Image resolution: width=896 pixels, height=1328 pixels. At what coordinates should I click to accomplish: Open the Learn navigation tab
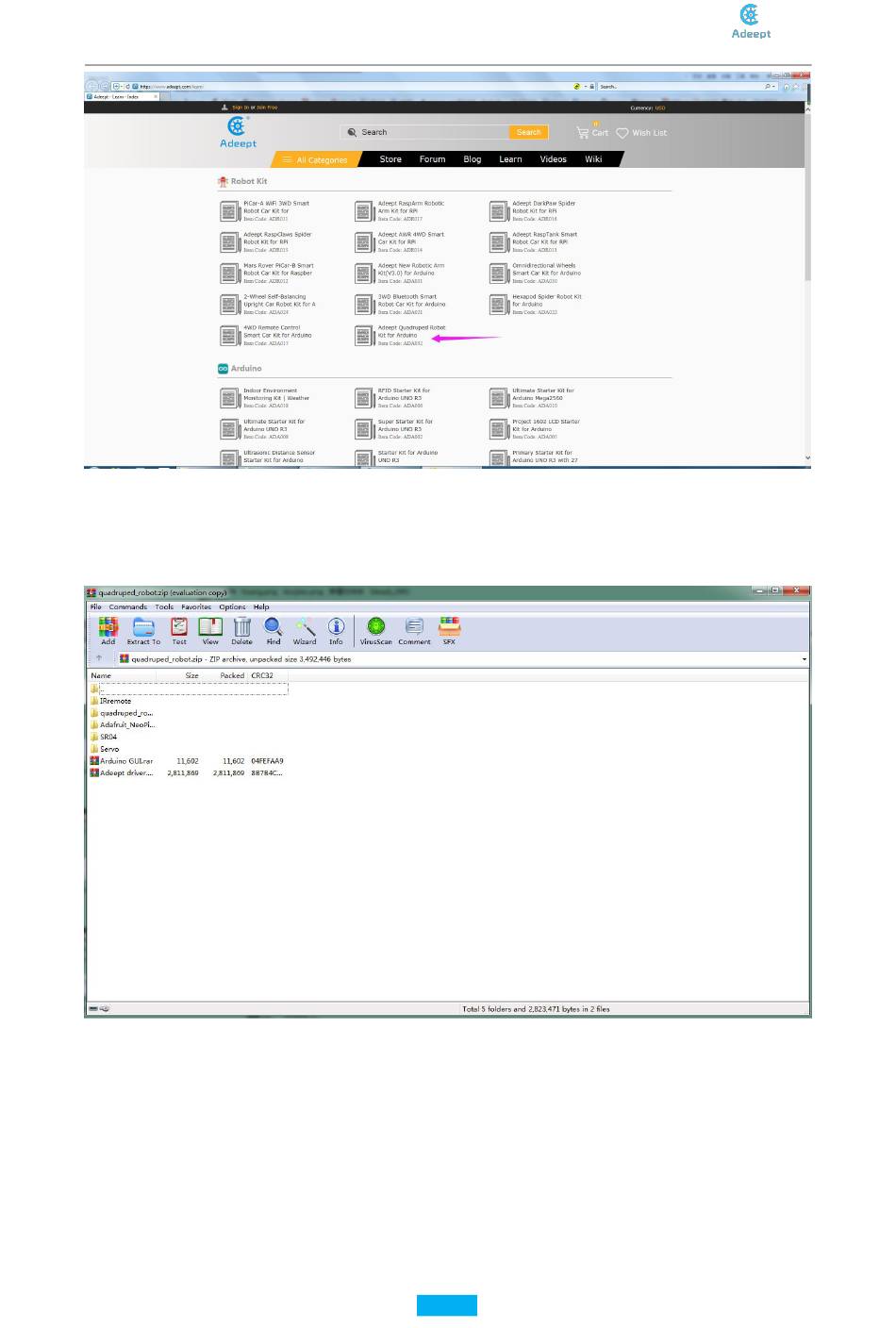(510, 159)
